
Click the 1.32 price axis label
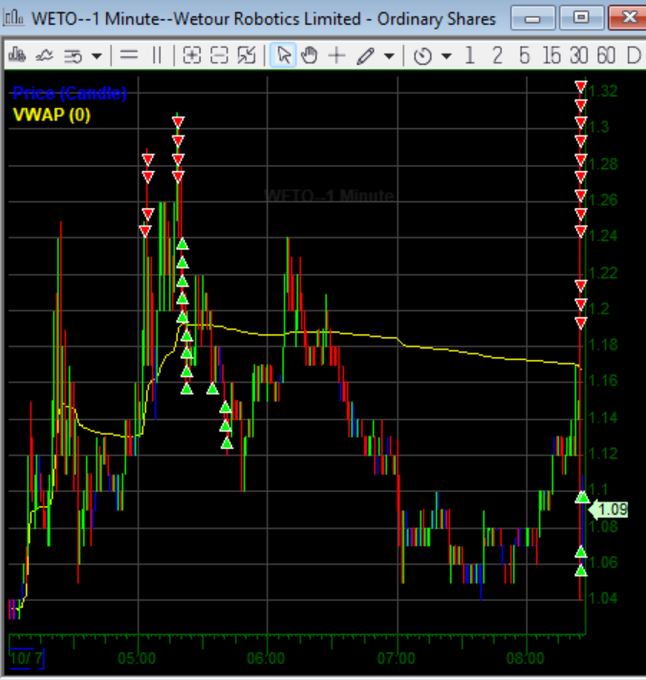coord(603,91)
